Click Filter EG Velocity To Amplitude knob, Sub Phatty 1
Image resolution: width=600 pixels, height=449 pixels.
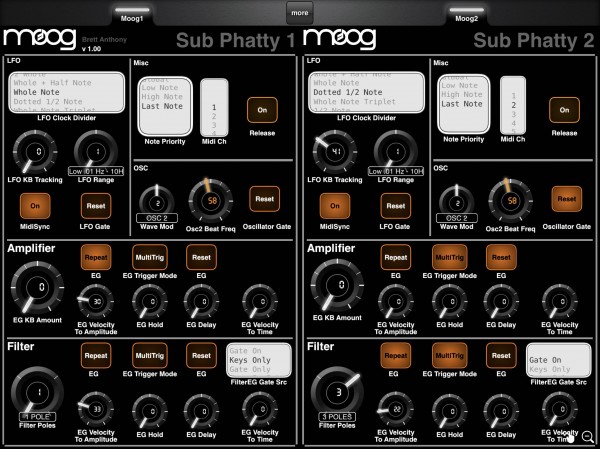coord(96,410)
